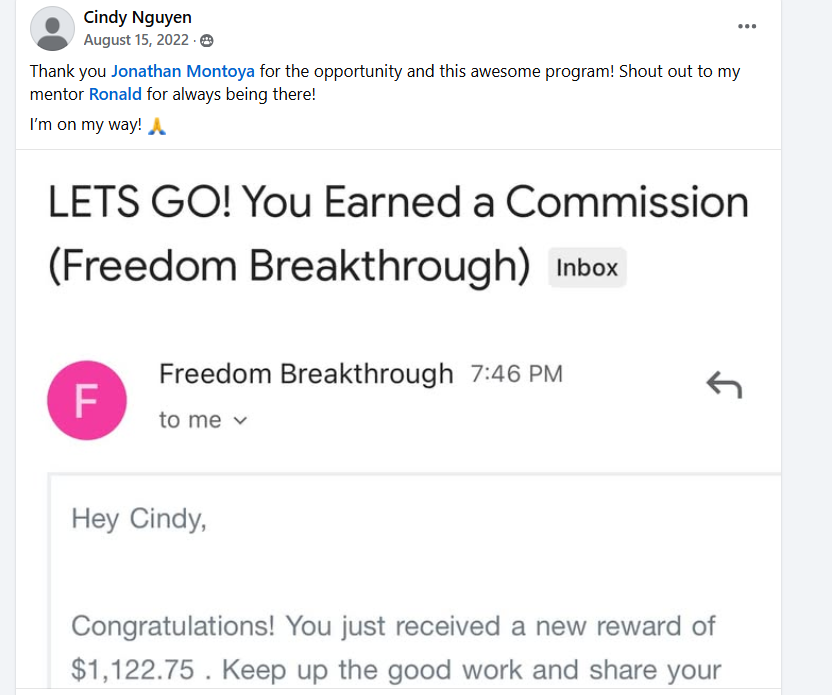Click Cindy Nguyen's profile avatar

[53, 28]
